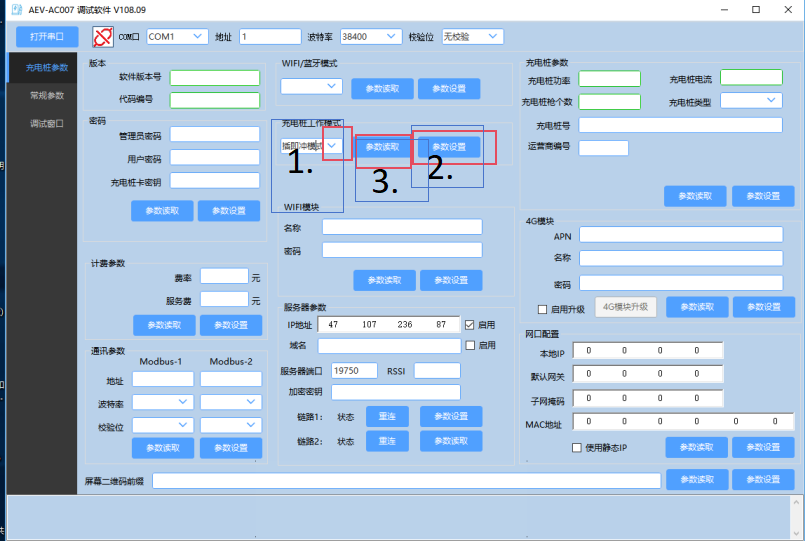
Task: Disable the 启用 checkbox beside IP地址
Action: pyautogui.click(x=470, y=325)
